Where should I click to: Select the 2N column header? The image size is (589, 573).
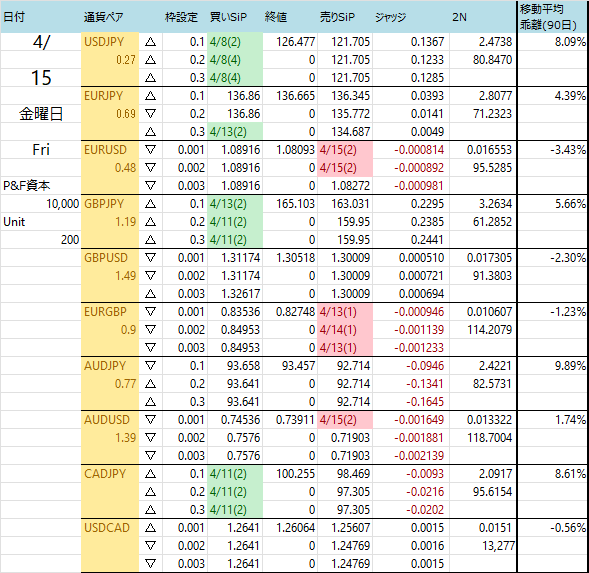tap(459, 17)
